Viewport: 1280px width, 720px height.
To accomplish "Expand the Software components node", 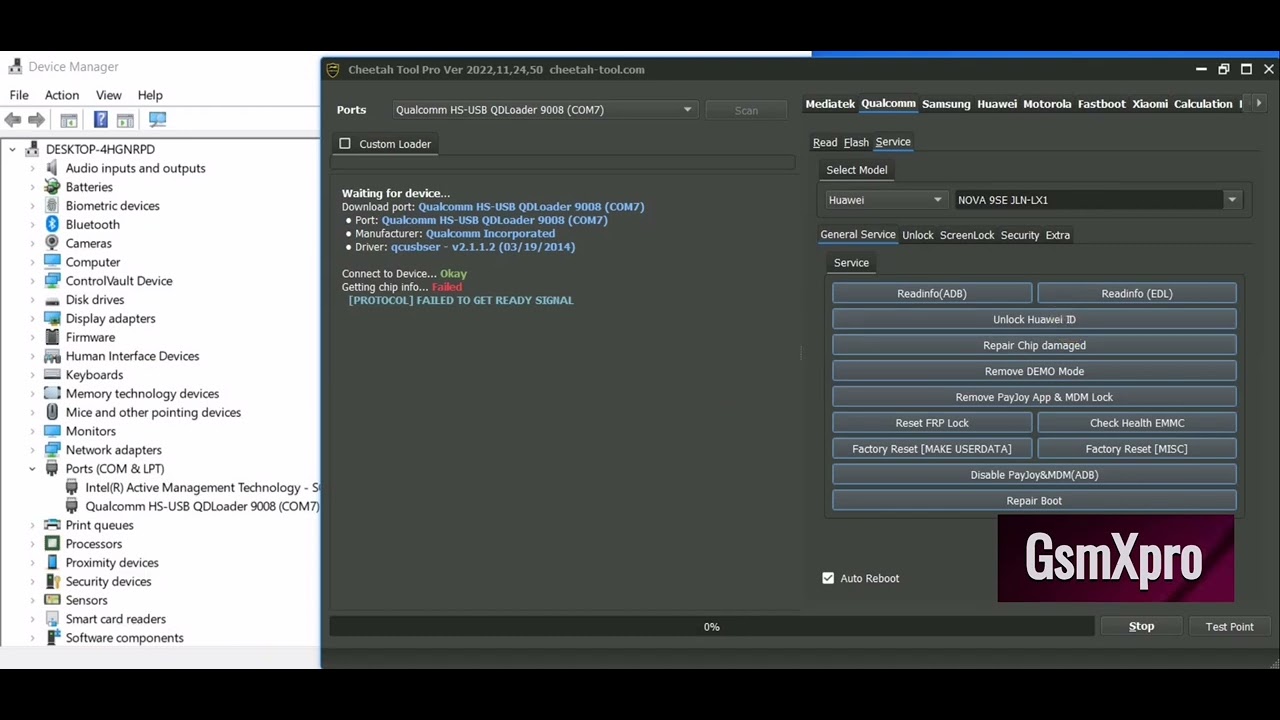I will tap(32, 638).
